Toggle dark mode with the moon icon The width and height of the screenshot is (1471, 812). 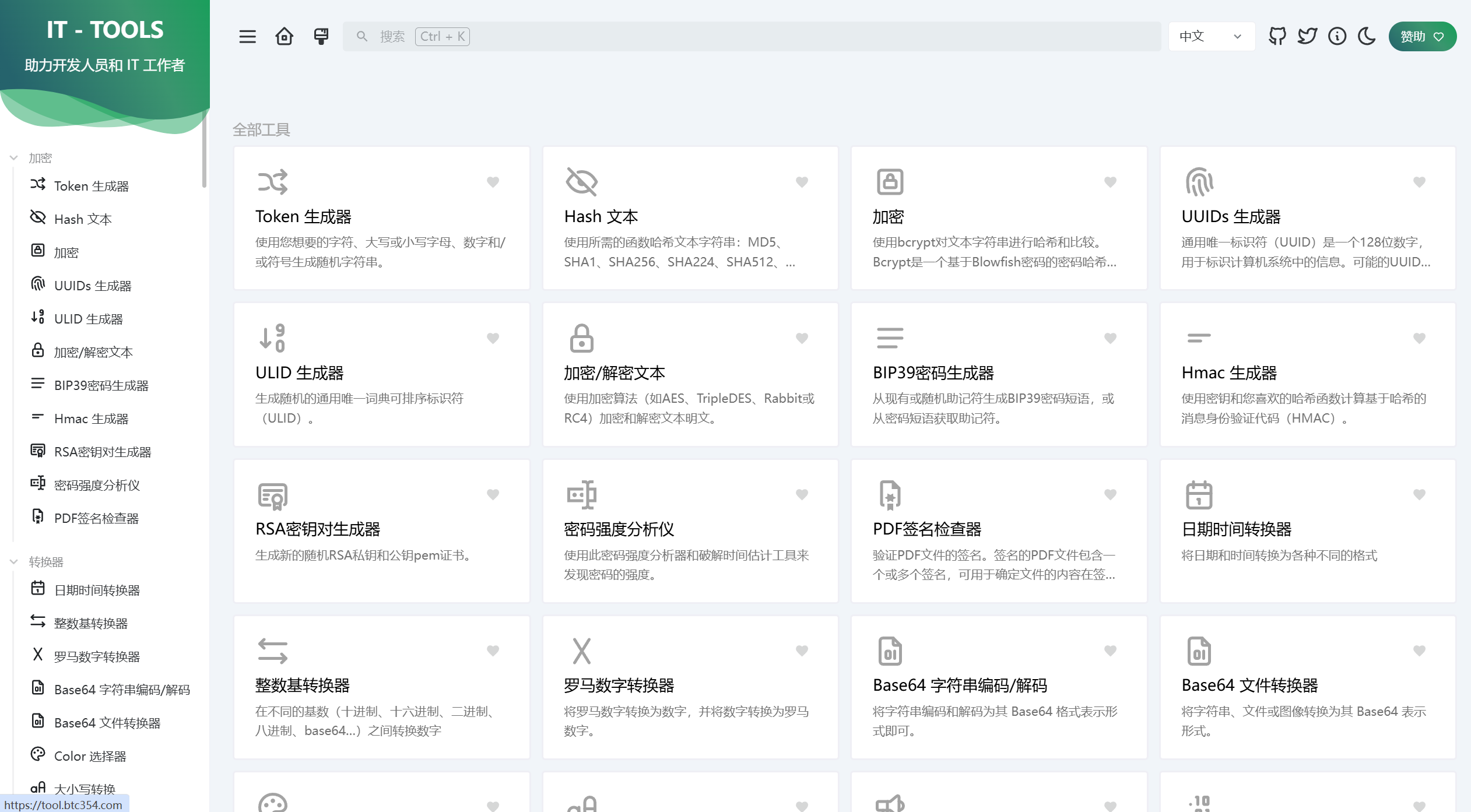click(1367, 37)
